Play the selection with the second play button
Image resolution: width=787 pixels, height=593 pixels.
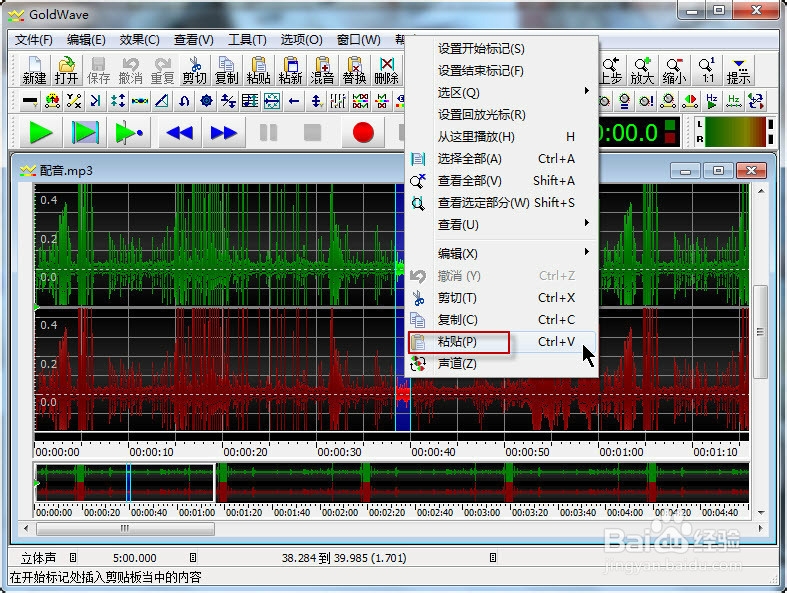(85, 133)
